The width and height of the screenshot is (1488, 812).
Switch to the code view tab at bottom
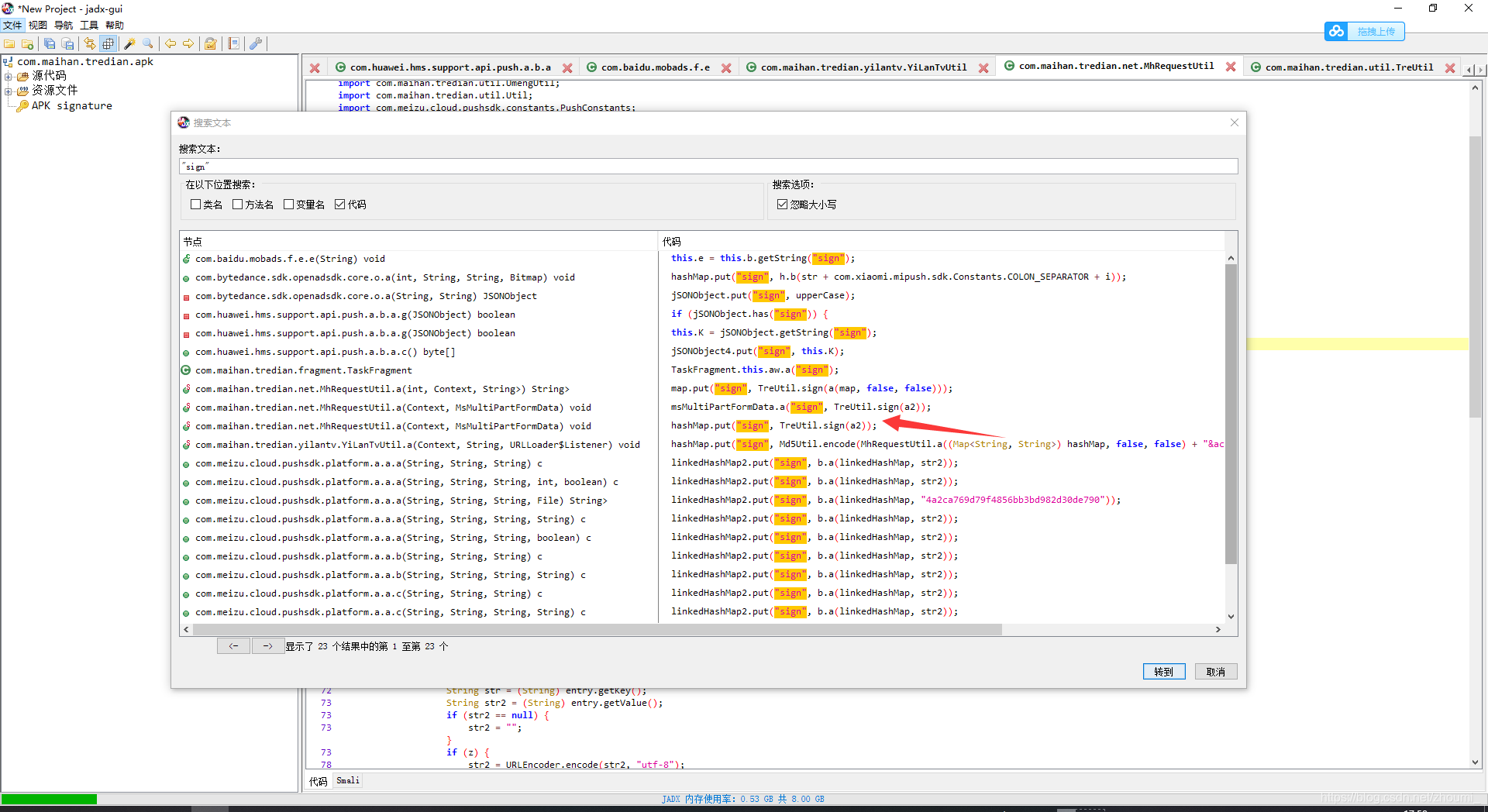(x=318, y=781)
